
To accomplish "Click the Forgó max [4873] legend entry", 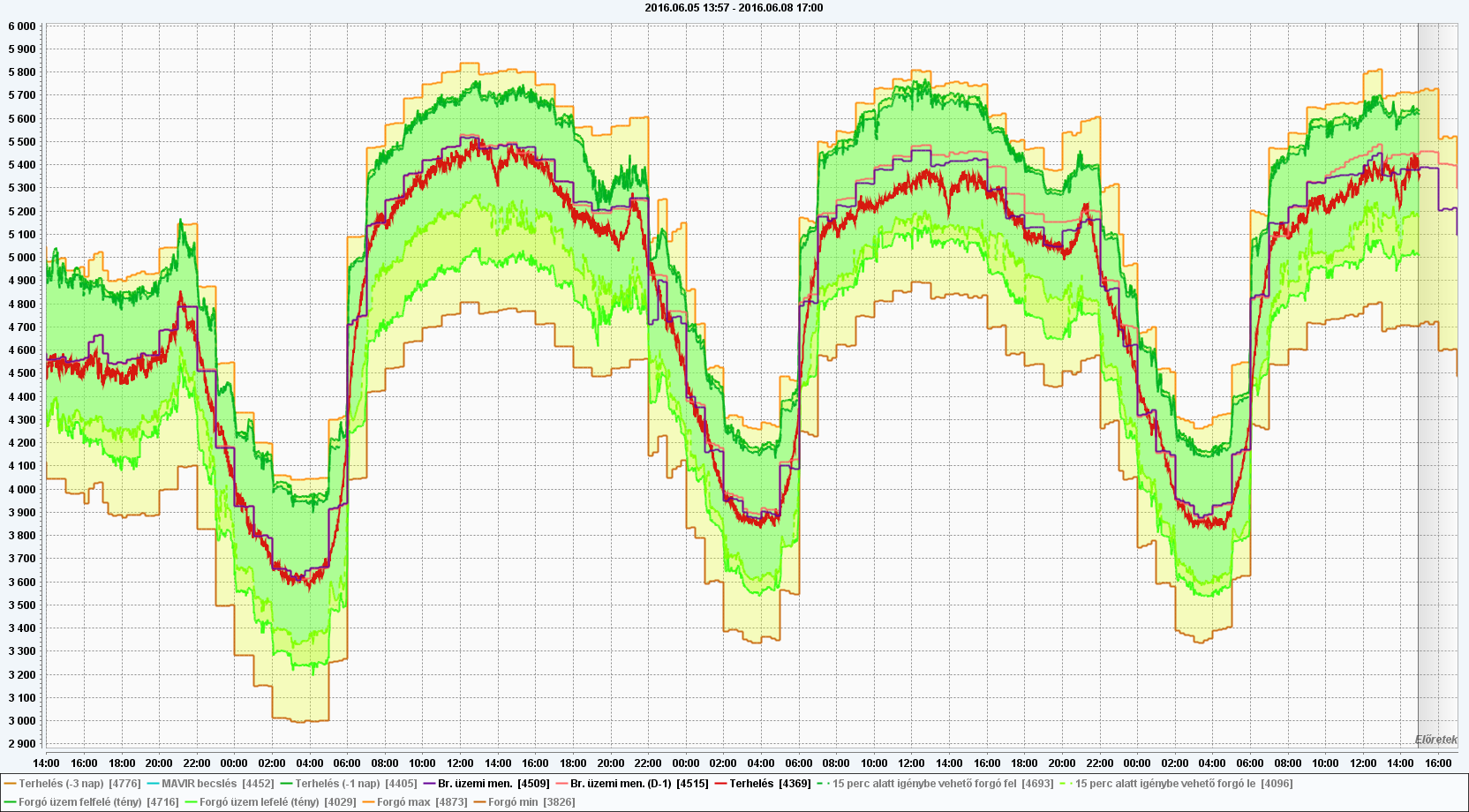I will [x=415, y=802].
